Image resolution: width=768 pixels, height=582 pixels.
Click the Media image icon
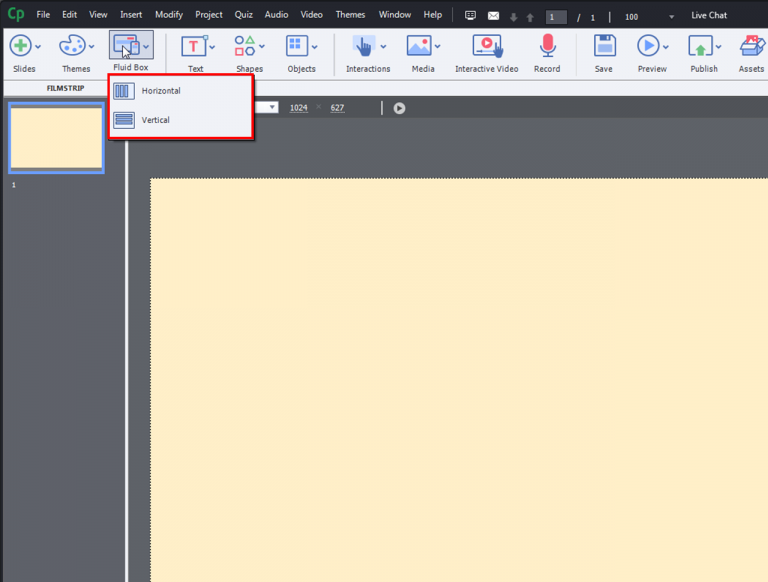coord(419,46)
